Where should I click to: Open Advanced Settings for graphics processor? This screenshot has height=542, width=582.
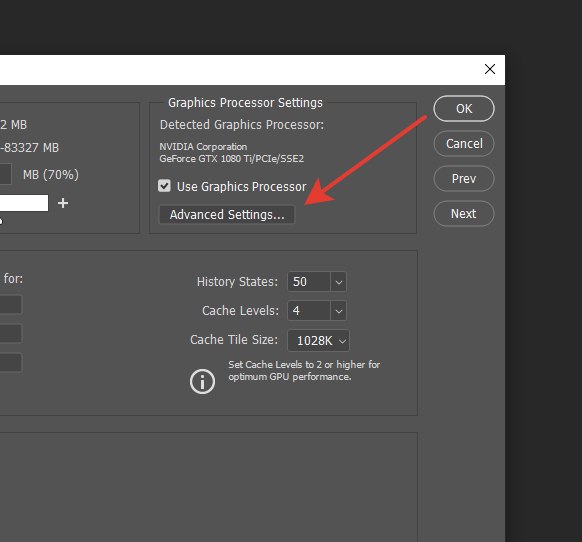227,215
